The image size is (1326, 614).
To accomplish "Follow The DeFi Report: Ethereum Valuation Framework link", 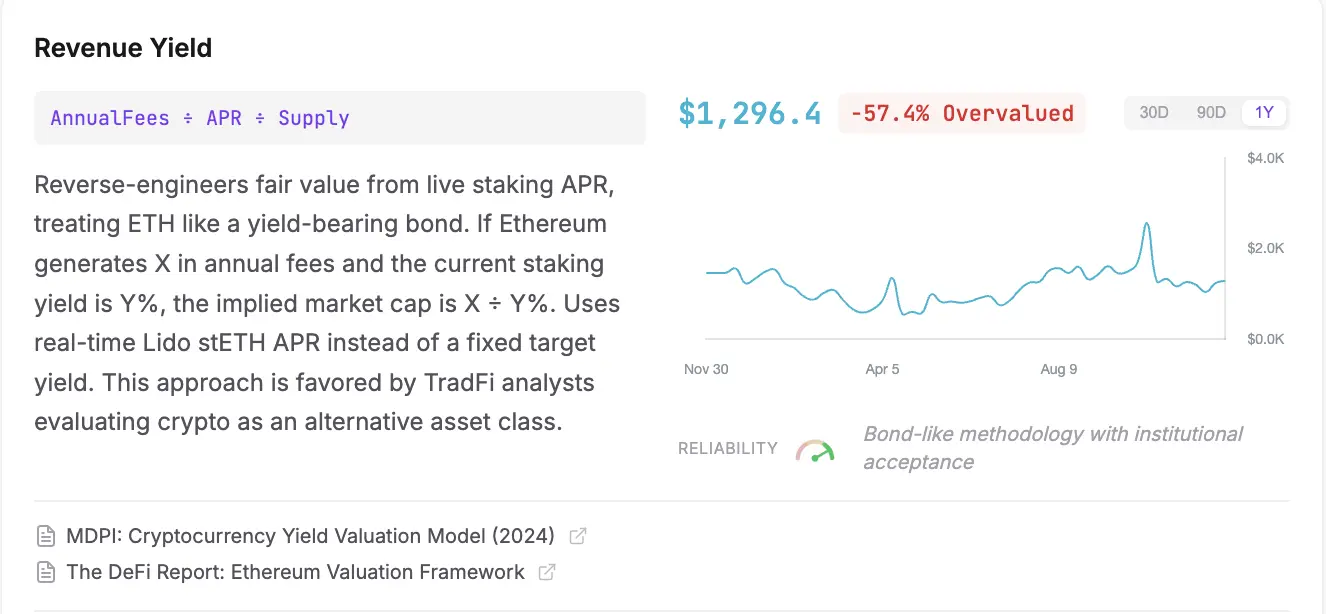I will point(294,572).
